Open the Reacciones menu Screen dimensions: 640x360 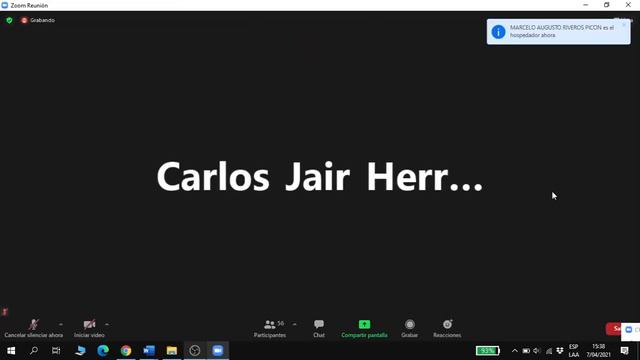[x=447, y=329]
